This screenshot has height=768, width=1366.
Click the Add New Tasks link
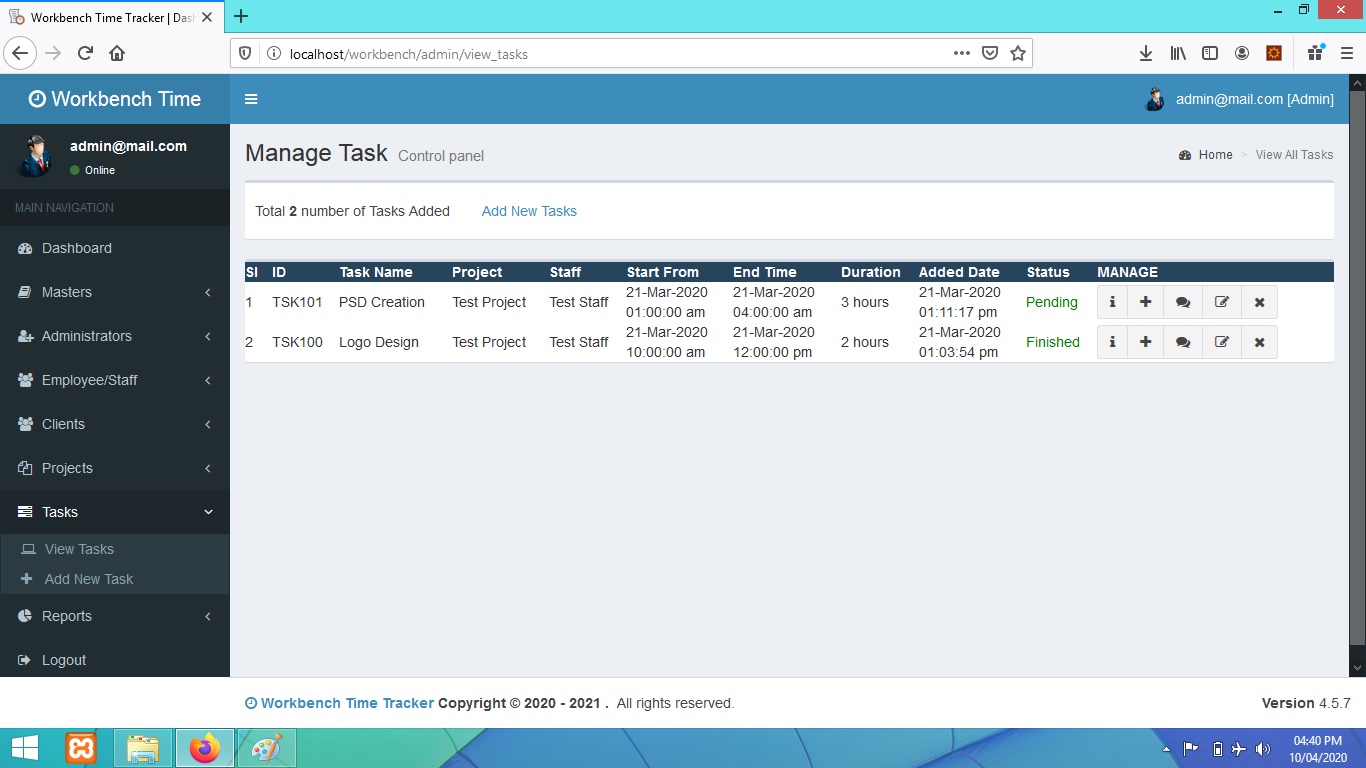pyautogui.click(x=529, y=211)
